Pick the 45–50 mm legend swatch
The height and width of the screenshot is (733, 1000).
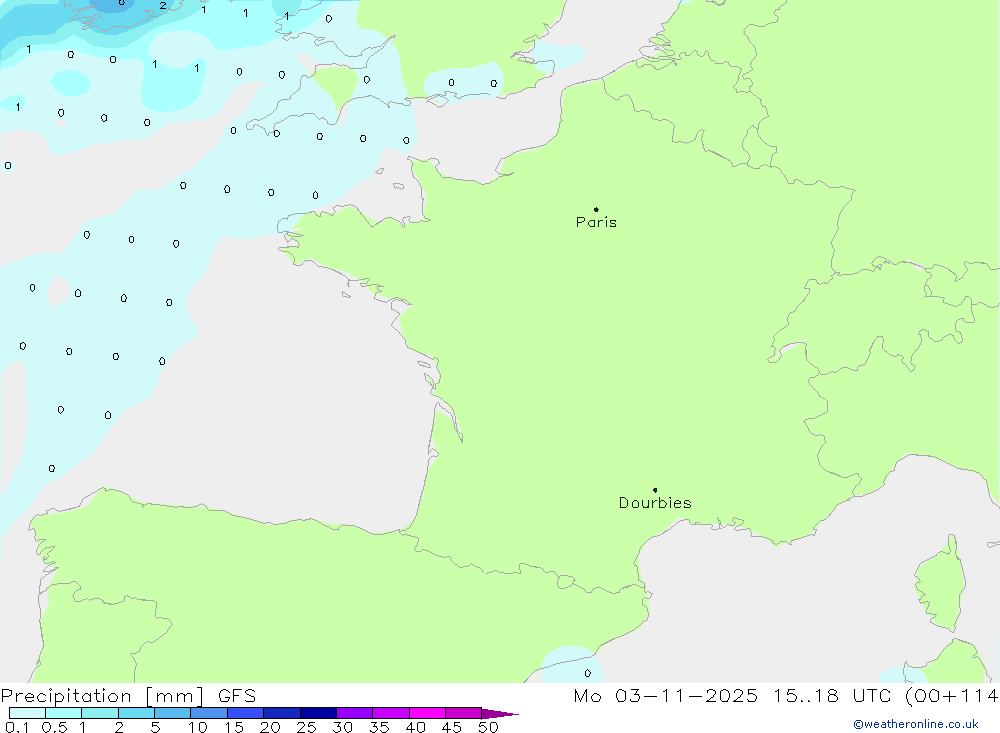464,713
